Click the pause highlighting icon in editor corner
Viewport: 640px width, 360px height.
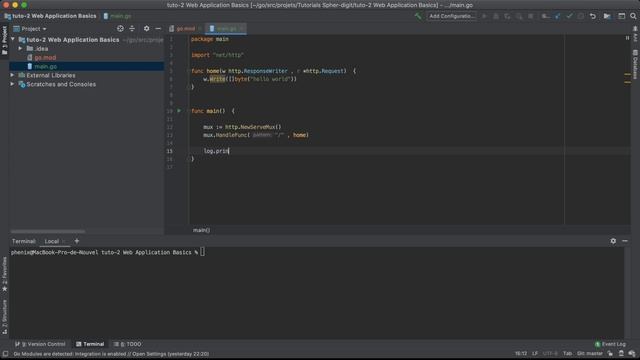[x=627, y=38]
